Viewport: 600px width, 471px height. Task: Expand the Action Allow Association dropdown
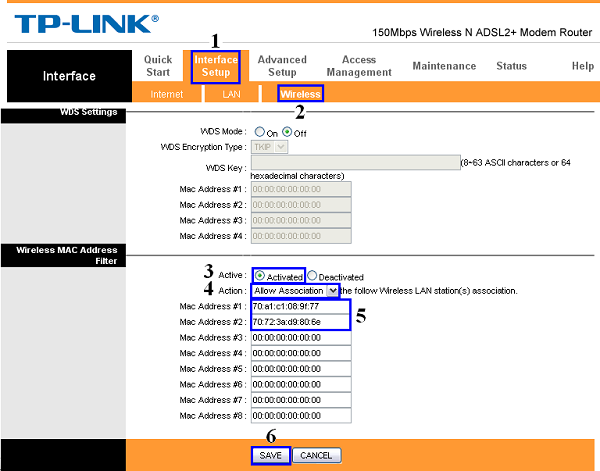[x=332, y=290]
